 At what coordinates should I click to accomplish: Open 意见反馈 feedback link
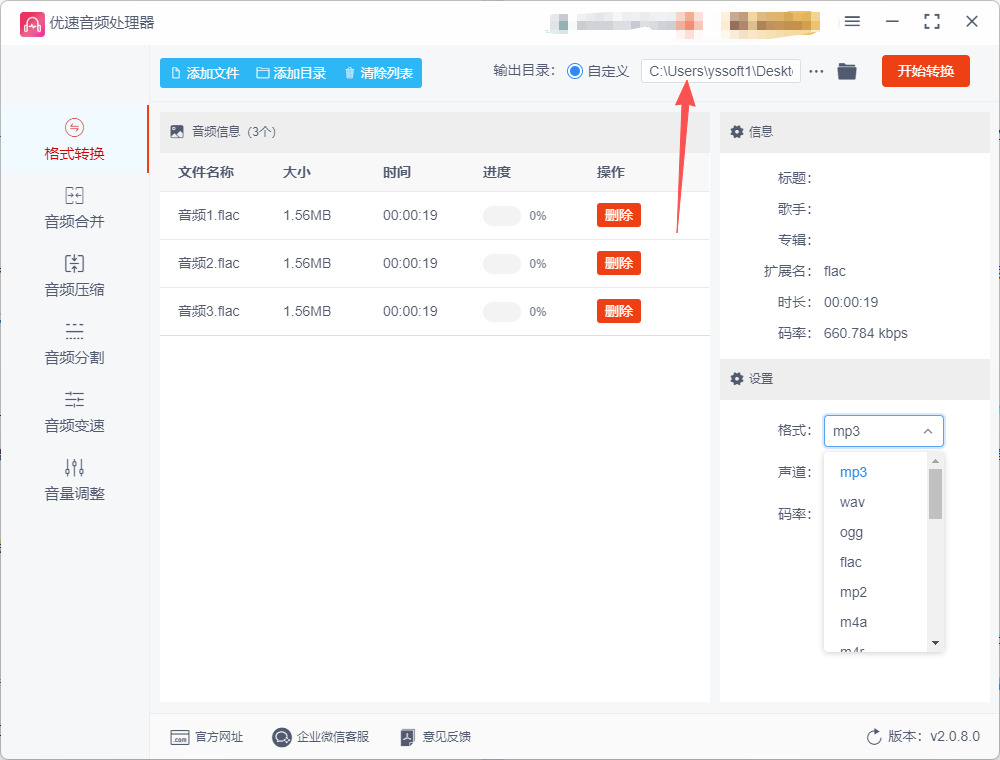436,737
